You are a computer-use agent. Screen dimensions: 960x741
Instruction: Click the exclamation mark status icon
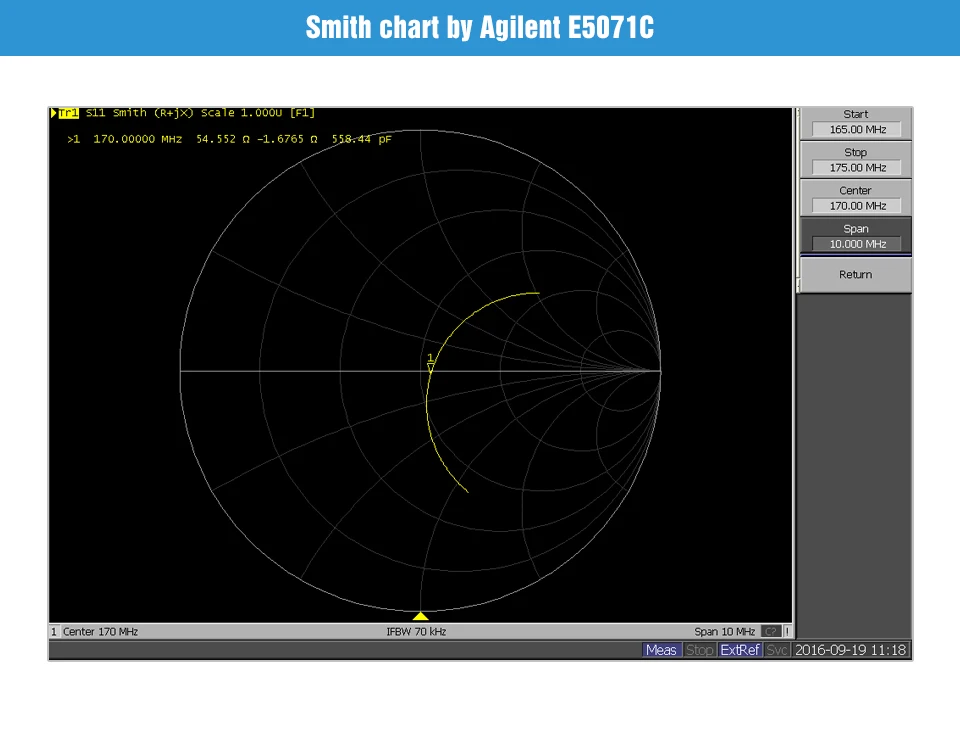point(787,631)
